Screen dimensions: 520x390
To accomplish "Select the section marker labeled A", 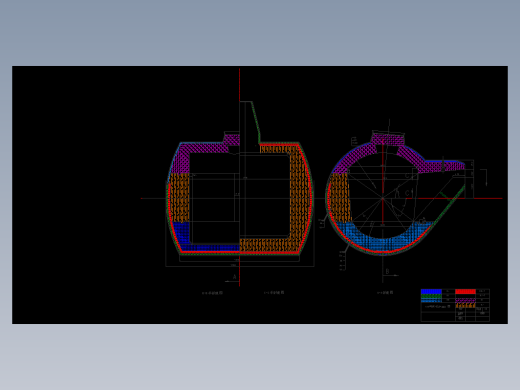I will (x=234, y=277).
